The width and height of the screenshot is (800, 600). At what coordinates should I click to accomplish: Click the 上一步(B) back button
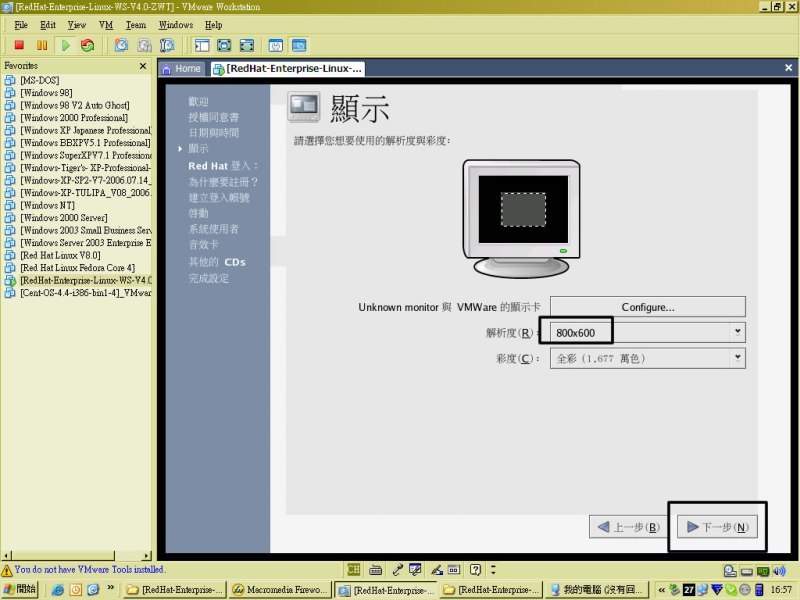pyautogui.click(x=629, y=527)
